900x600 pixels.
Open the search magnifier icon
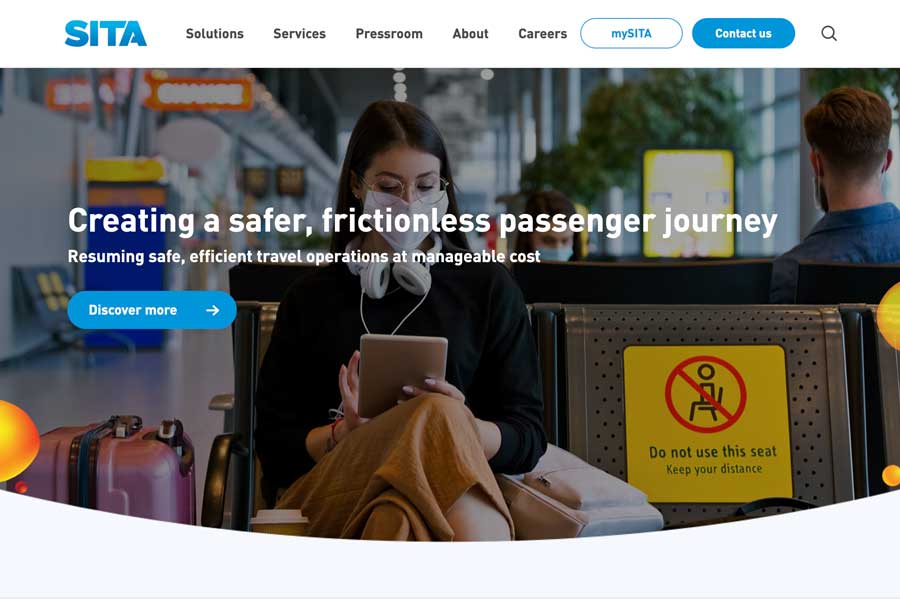pos(829,33)
